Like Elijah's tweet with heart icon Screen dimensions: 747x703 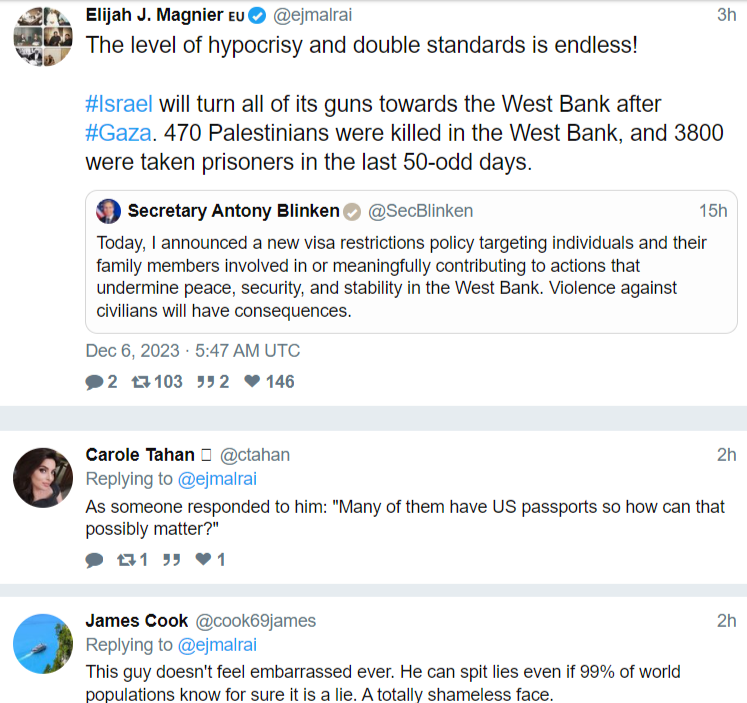(252, 381)
